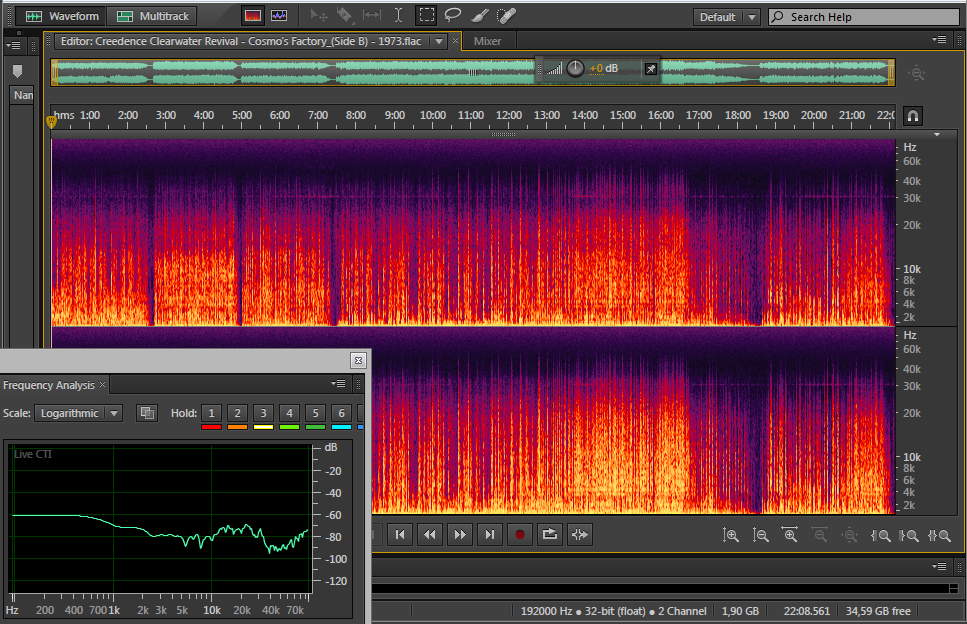Pin the volume HUD overlay
This screenshot has height=624, width=967.
click(651, 69)
